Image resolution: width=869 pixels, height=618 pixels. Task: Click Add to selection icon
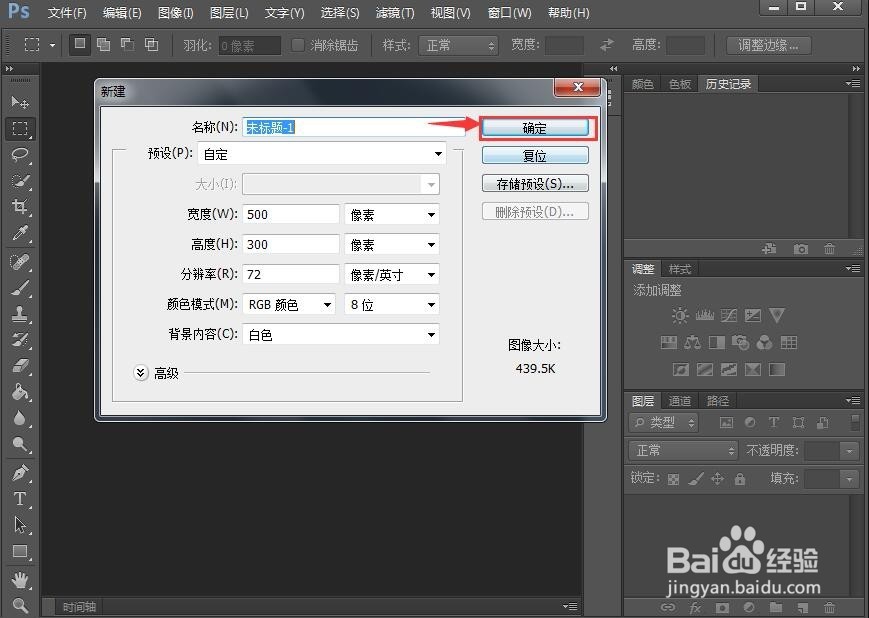coord(104,44)
